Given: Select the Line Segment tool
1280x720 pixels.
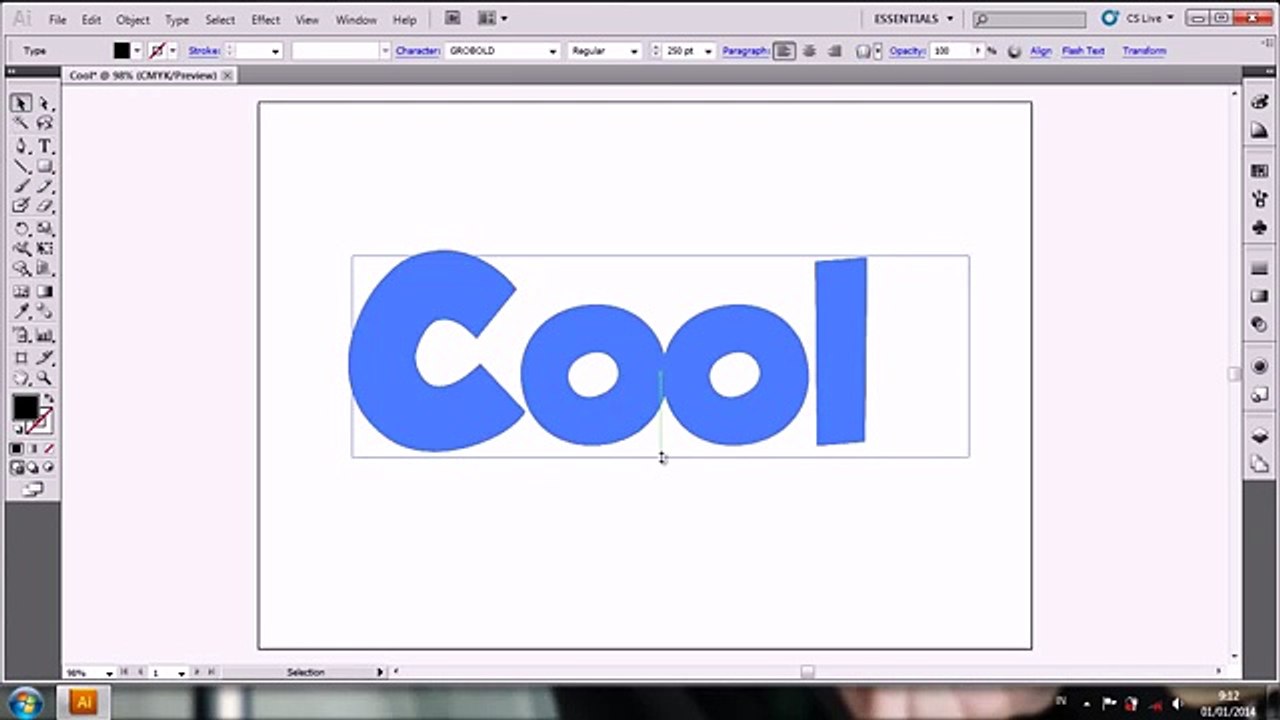Looking at the screenshot, I should click(21, 166).
